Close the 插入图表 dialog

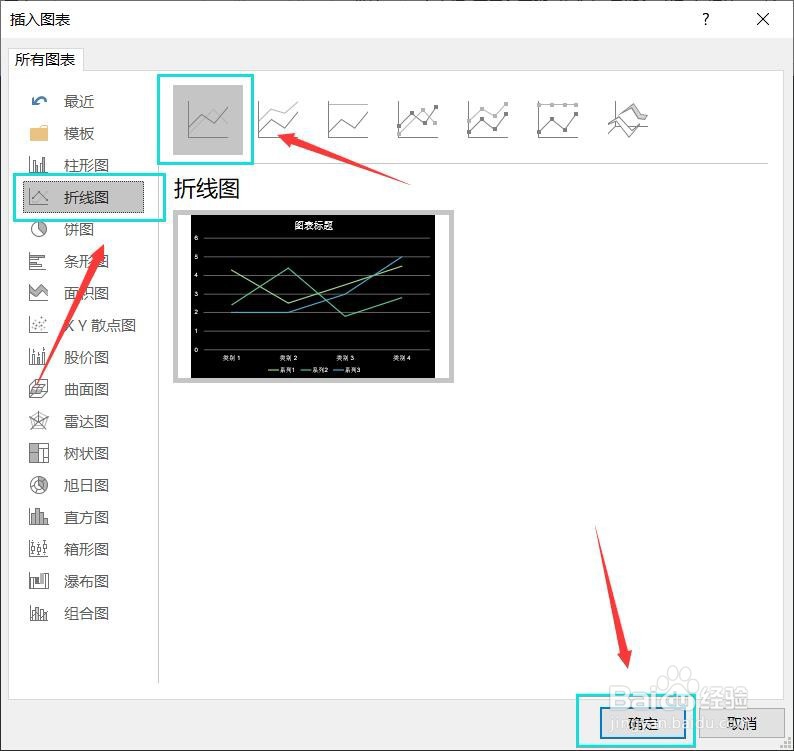[x=763, y=19]
